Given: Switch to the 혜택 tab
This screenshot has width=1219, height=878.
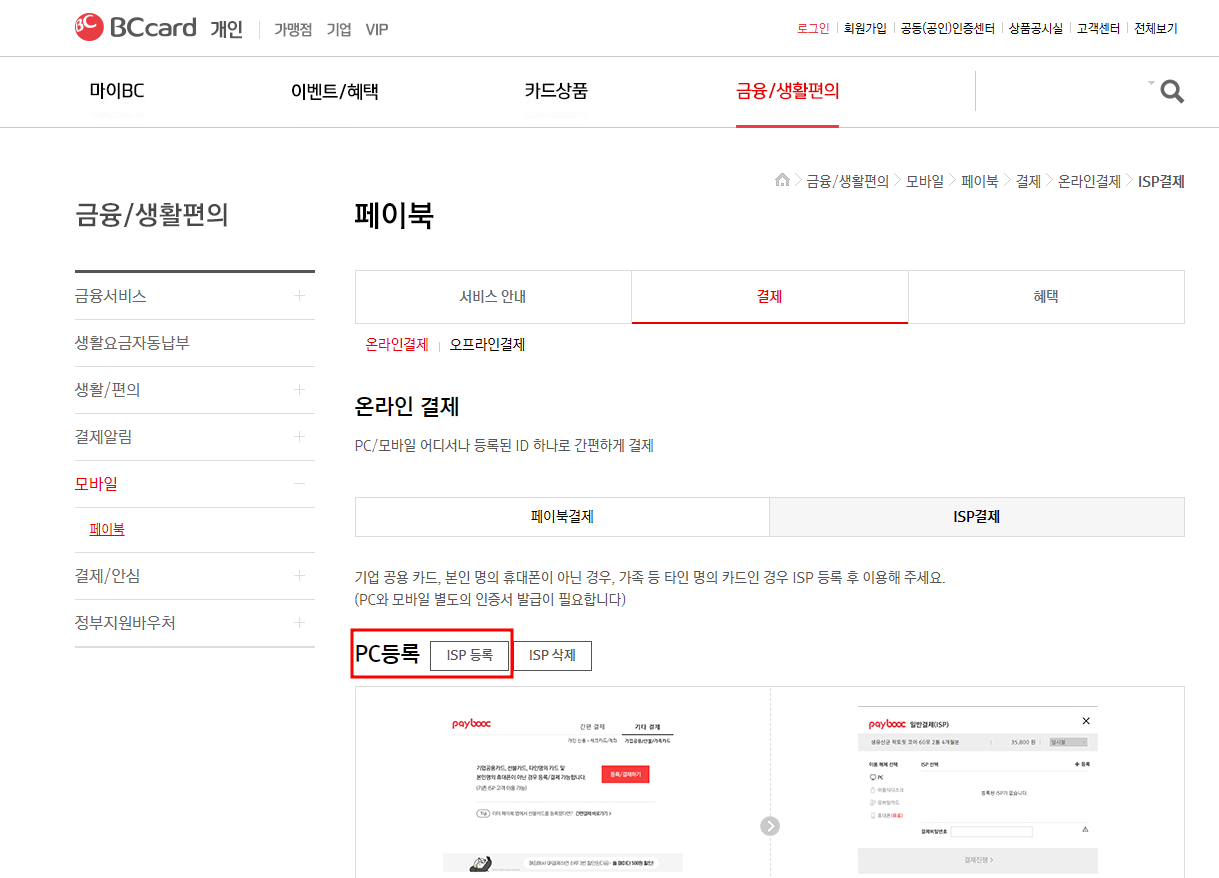Looking at the screenshot, I should [1046, 297].
